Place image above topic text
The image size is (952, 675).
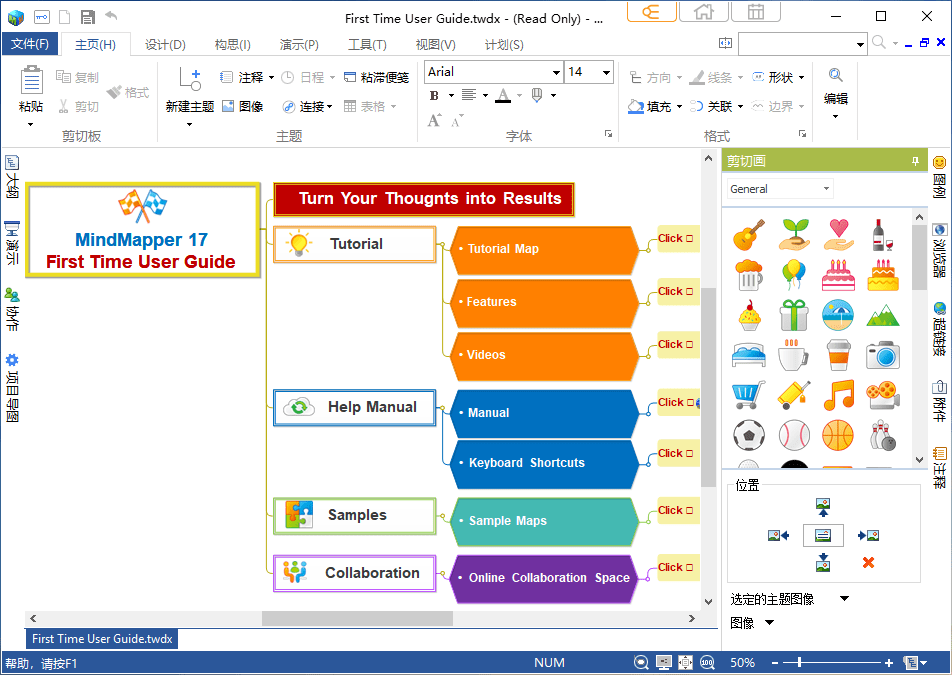(x=823, y=507)
